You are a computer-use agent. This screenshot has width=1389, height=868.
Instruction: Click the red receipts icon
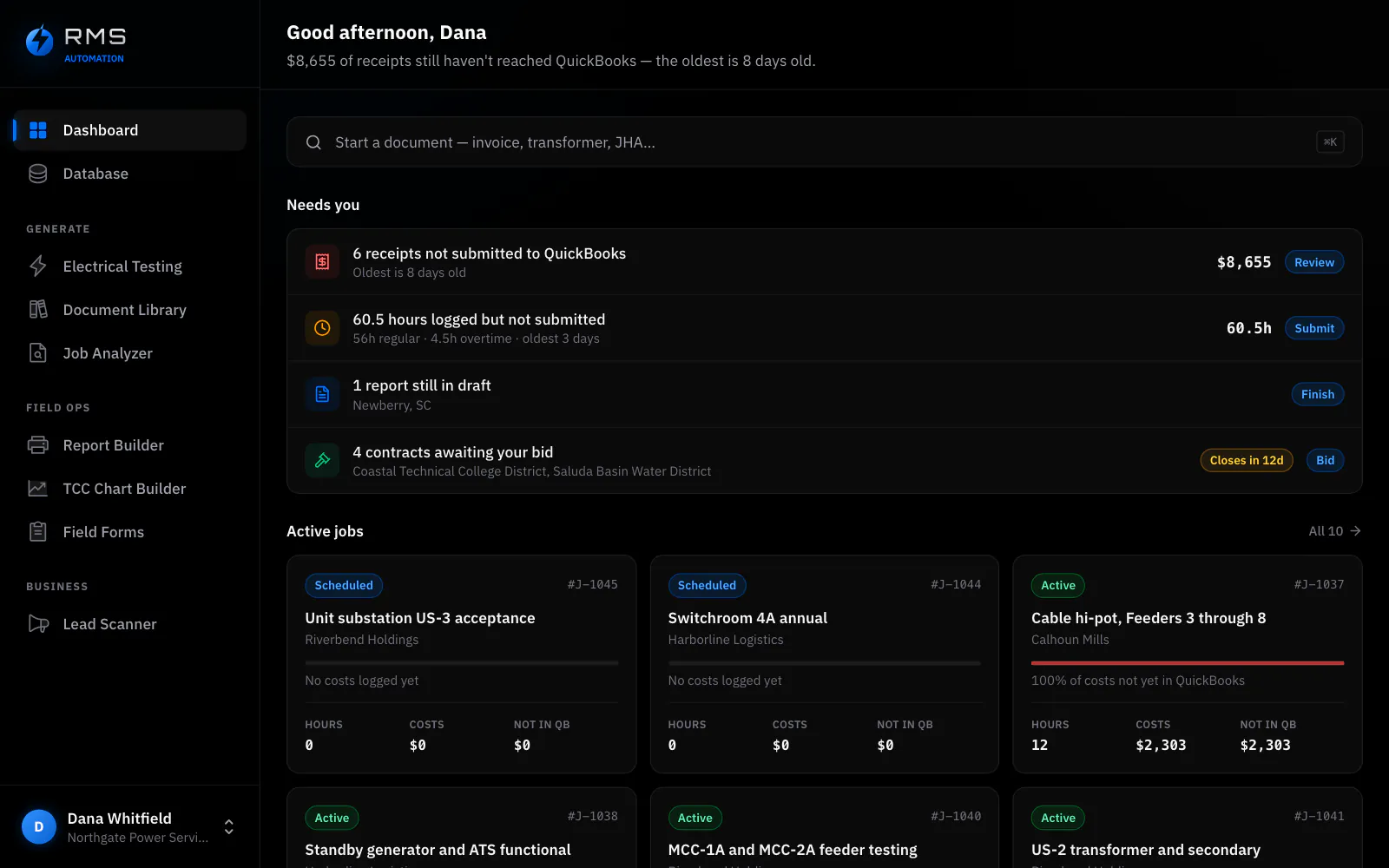[322, 262]
